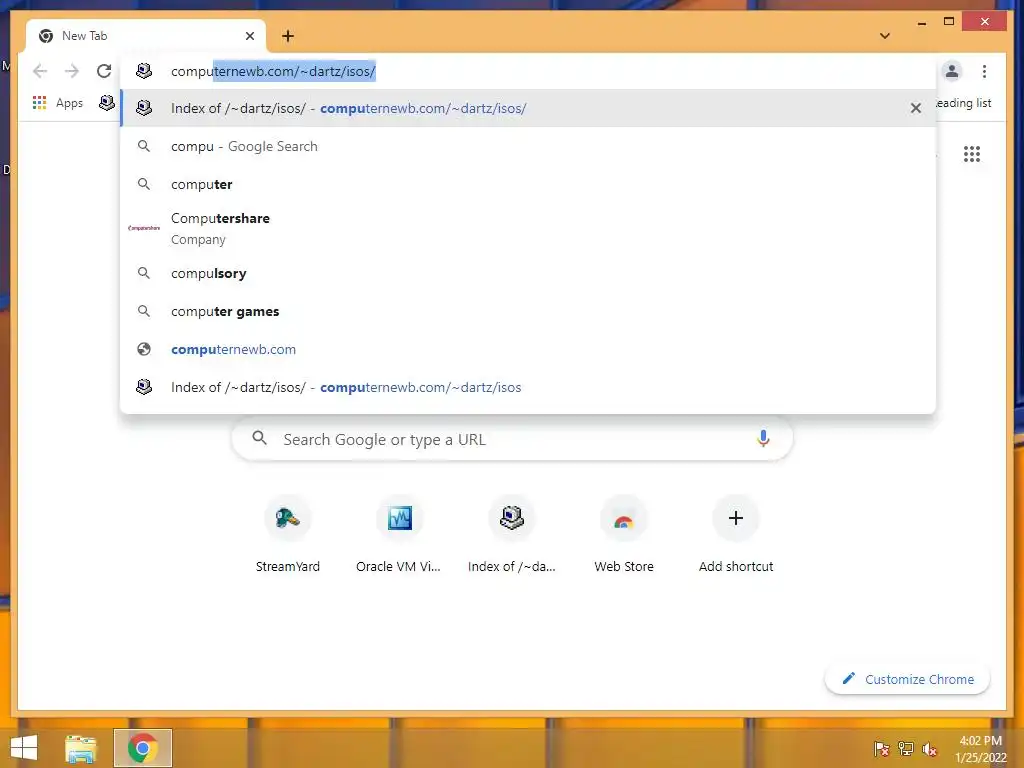Open the StreamYard shortcut
The image size is (1024, 768).
288,536
